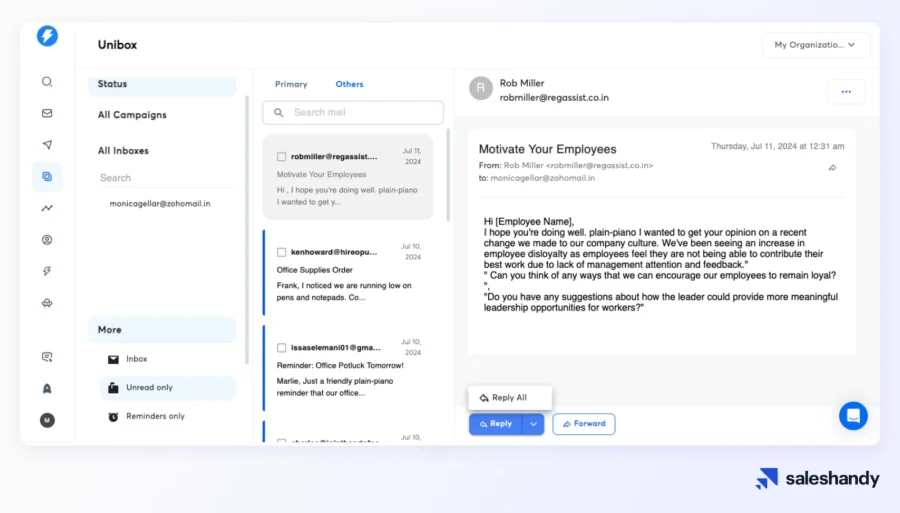Image resolution: width=900 pixels, height=513 pixels.
Task: Open the Reminder: Office Potluck Tomorrow! email
Action: pos(348,368)
